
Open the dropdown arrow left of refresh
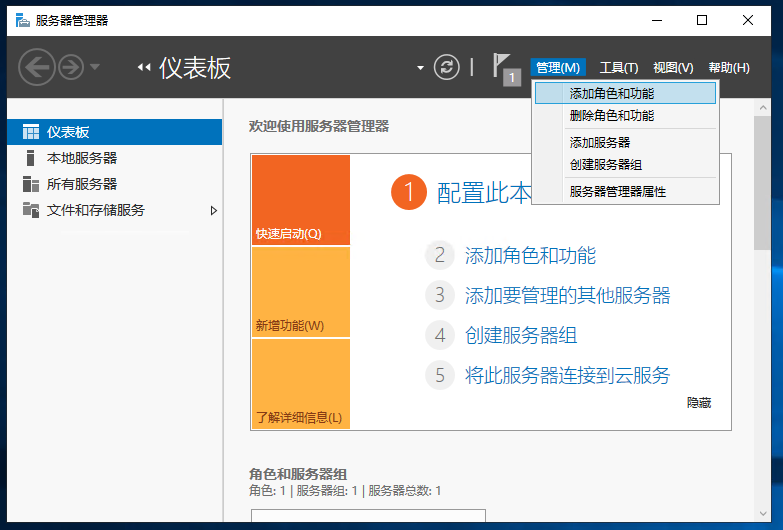point(420,68)
